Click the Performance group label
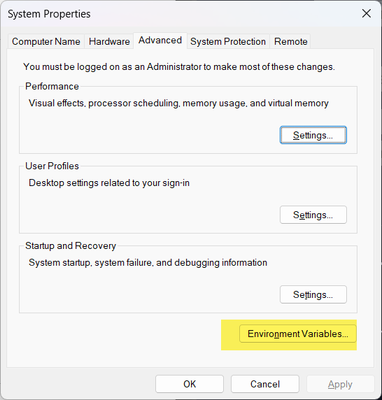Viewport: 382px width, 400px height. coord(52,86)
